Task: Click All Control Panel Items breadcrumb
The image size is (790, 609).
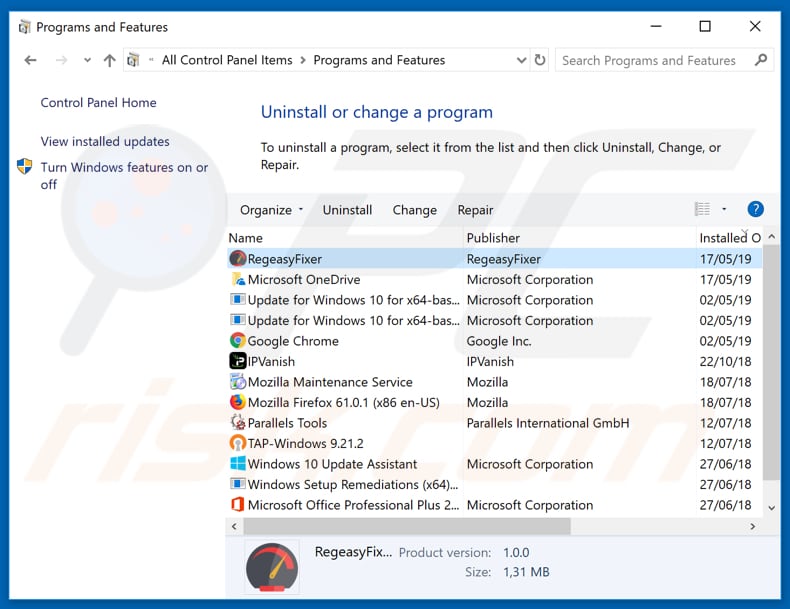Action: (227, 60)
